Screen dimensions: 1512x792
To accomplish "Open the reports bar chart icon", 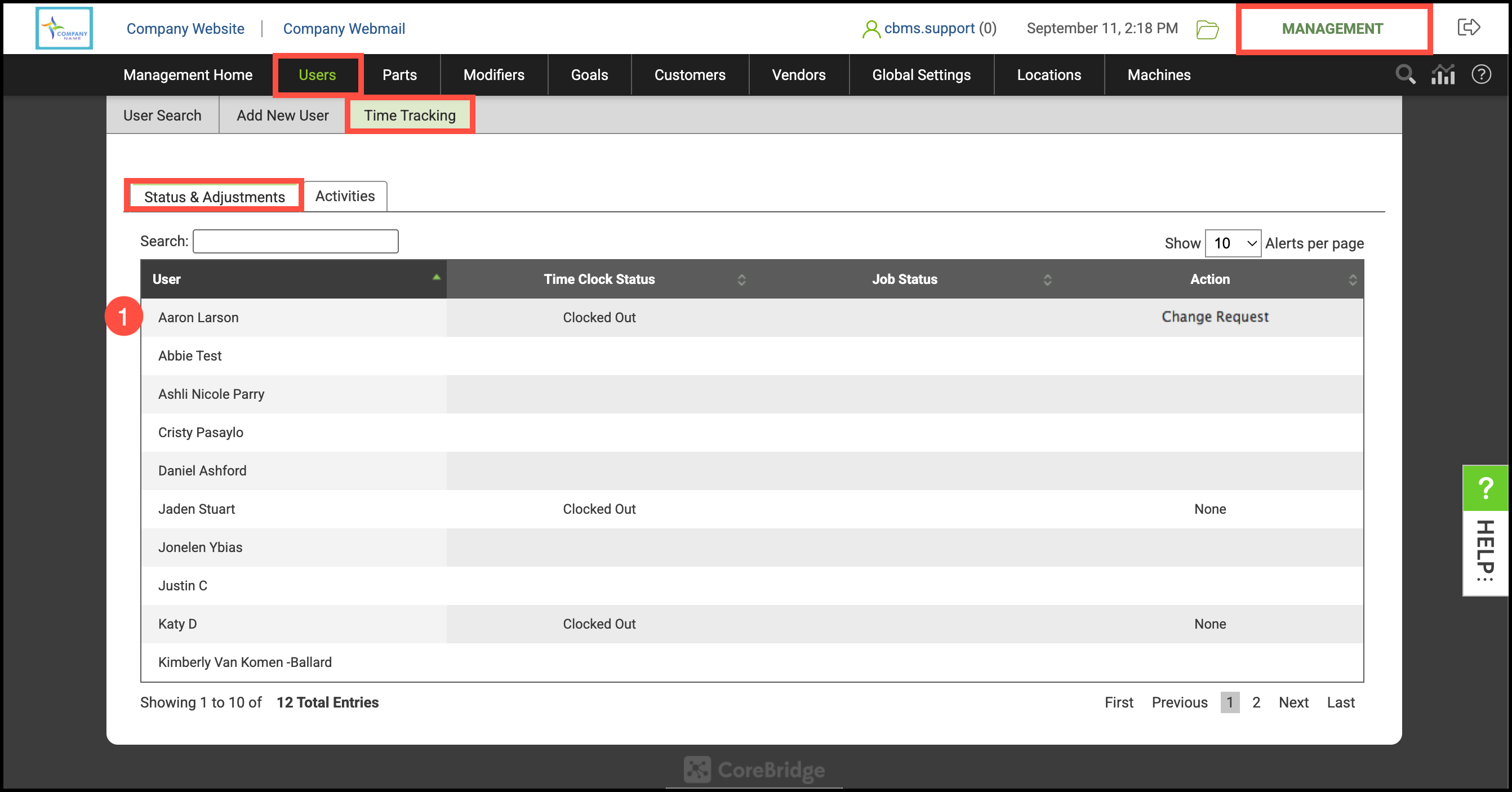I will (x=1443, y=74).
